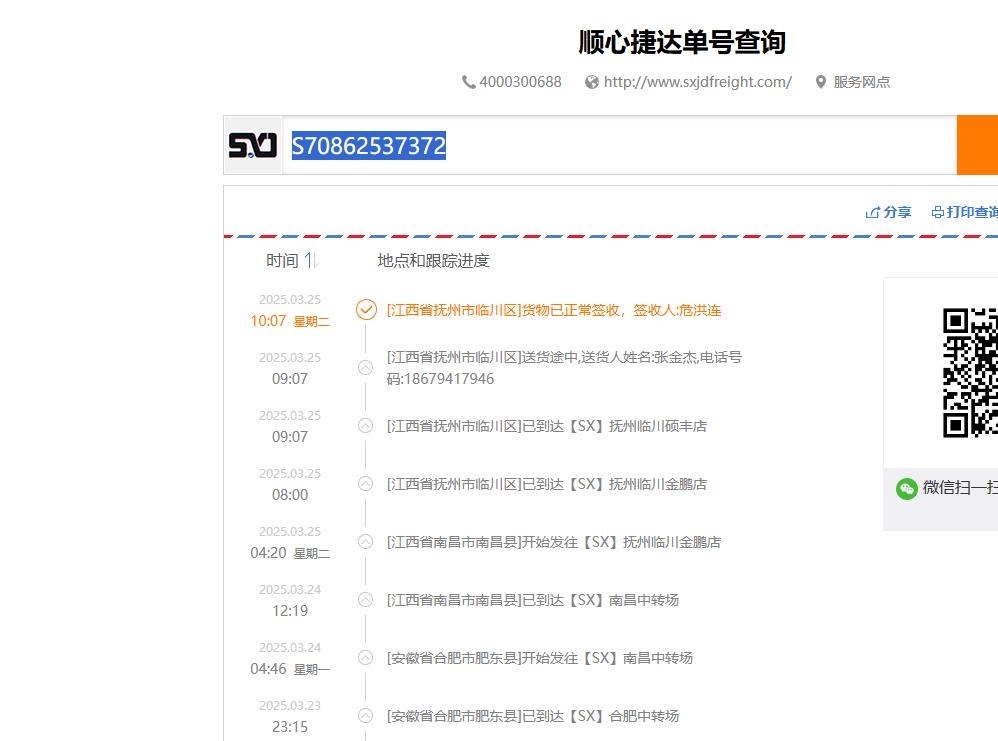Click the orange search button

click(978, 145)
